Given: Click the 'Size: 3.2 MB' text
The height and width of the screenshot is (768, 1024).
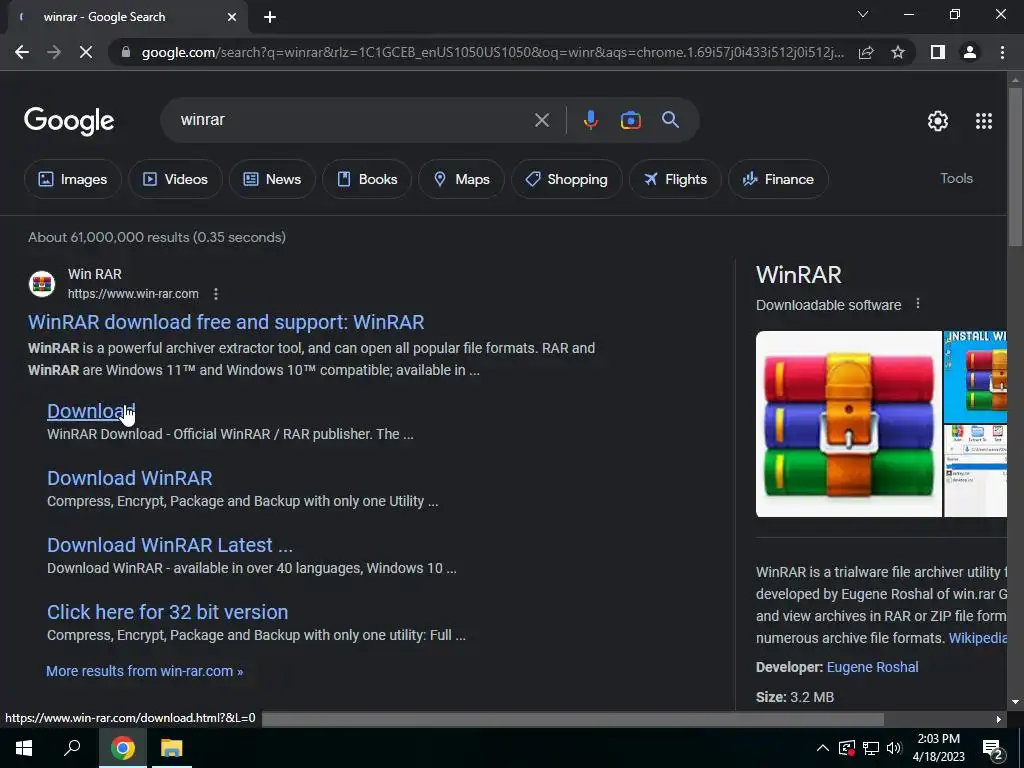Looking at the screenshot, I should coord(795,697).
